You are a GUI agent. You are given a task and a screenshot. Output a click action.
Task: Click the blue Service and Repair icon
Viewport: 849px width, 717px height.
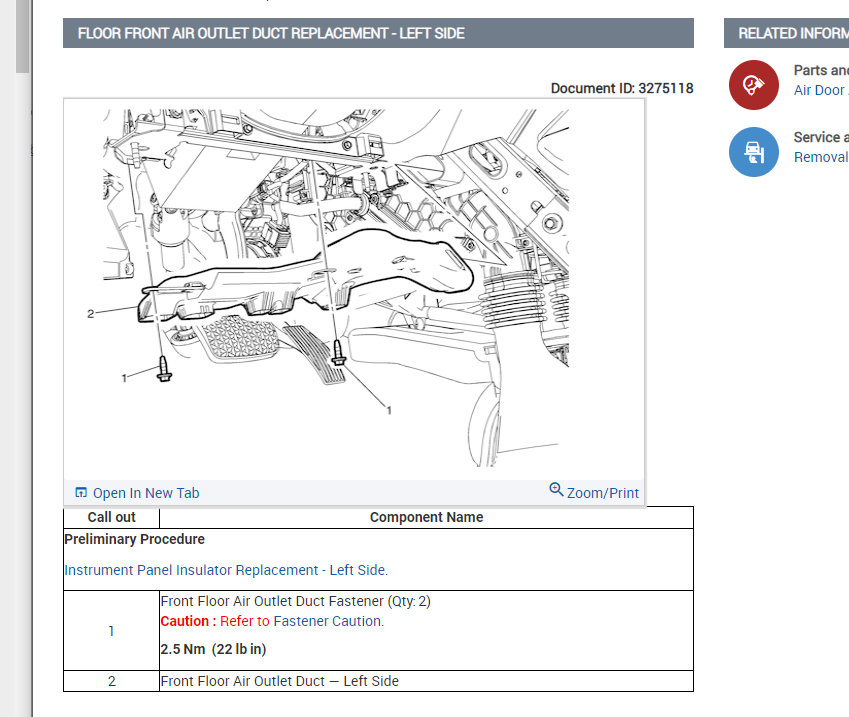click(x=753, y=152)
